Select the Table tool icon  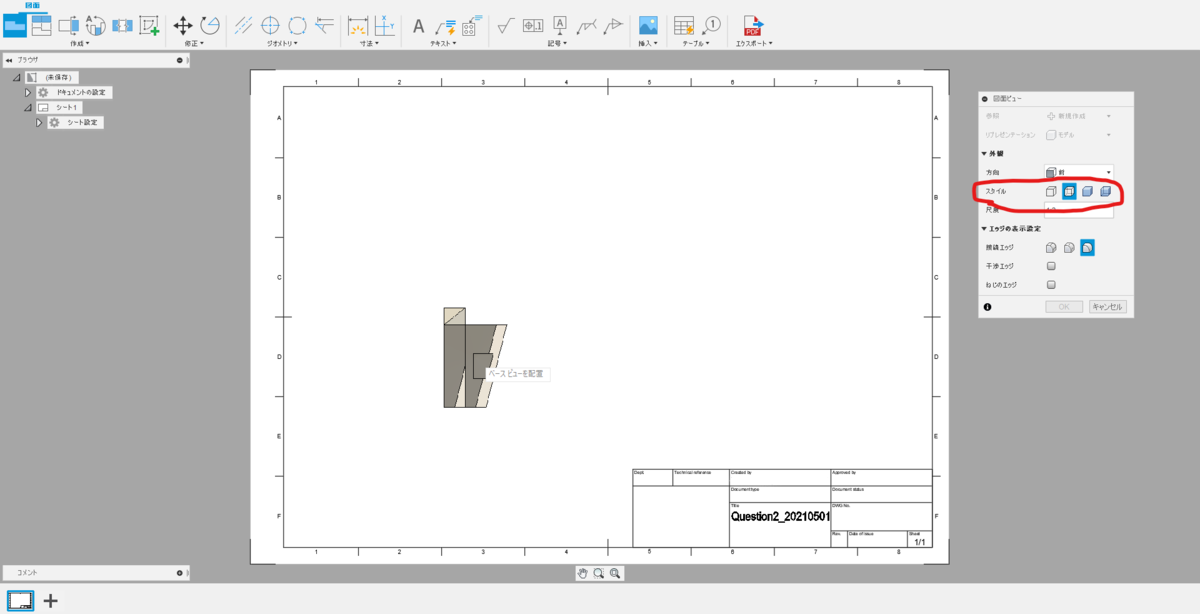(684, 26)
